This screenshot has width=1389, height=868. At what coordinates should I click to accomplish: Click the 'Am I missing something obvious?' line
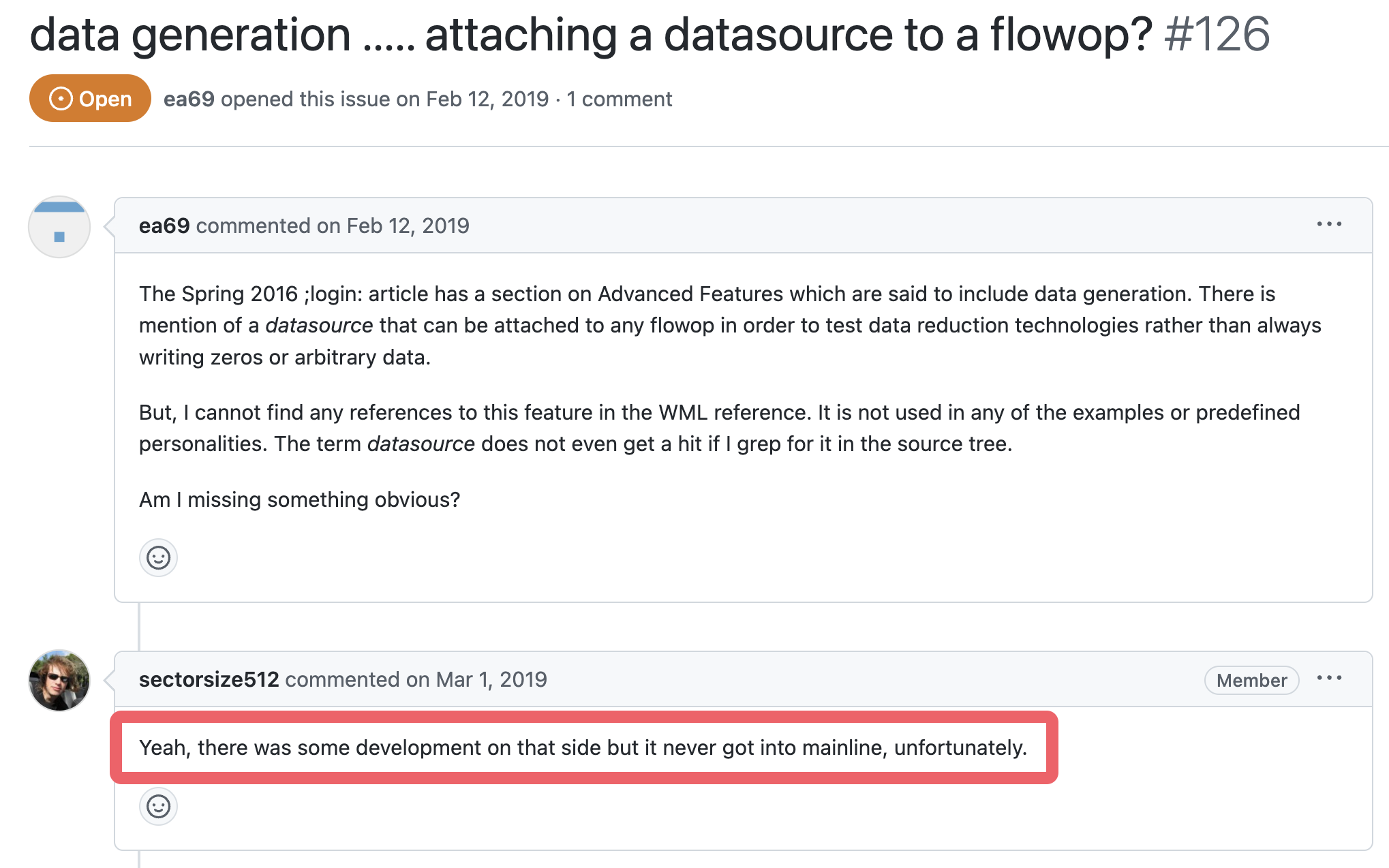tap(299, 499)
